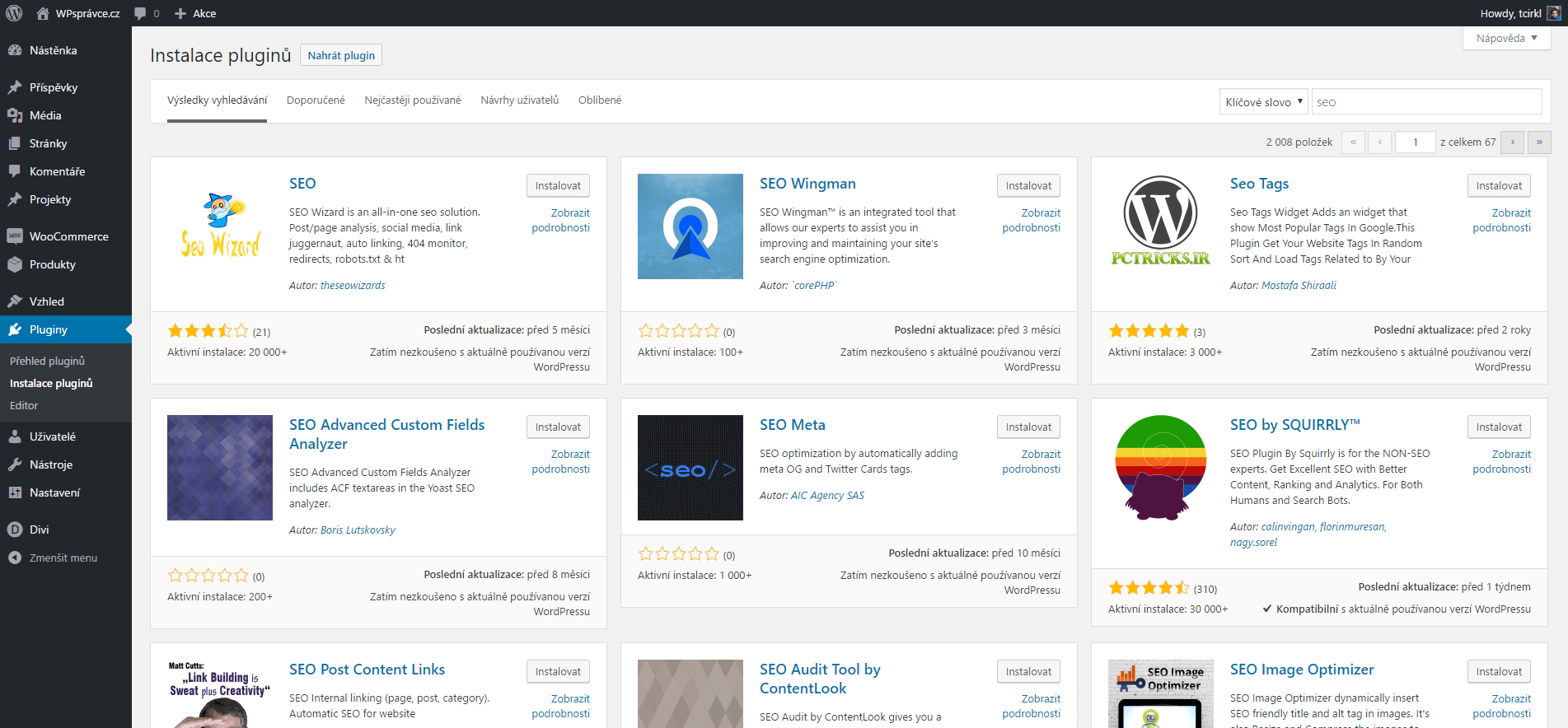Install the SEO Wingman plugin
The height and width of the screenshot is (728, 1568).
(1028, 185)
